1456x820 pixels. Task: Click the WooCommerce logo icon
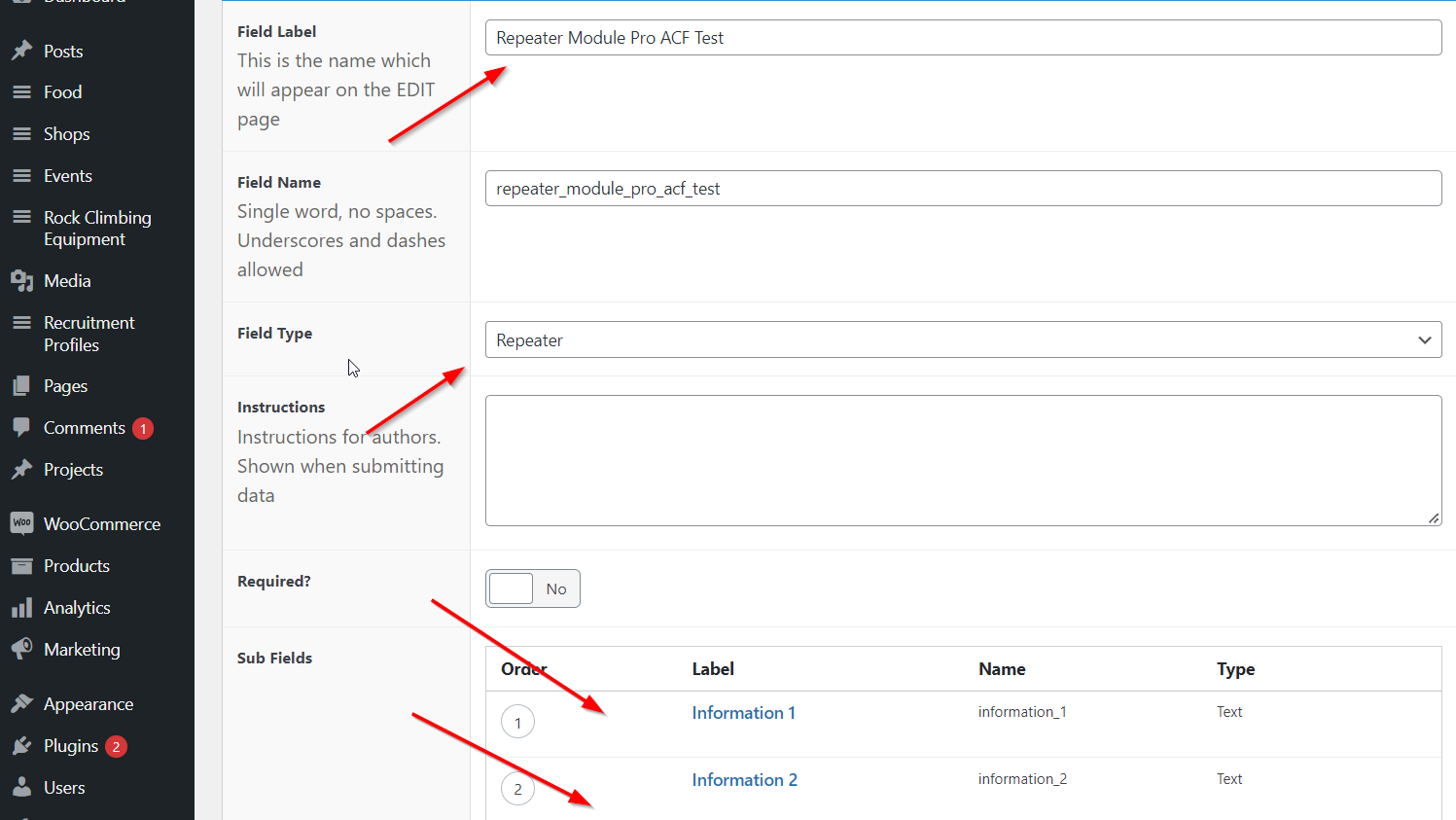point(21,523)
